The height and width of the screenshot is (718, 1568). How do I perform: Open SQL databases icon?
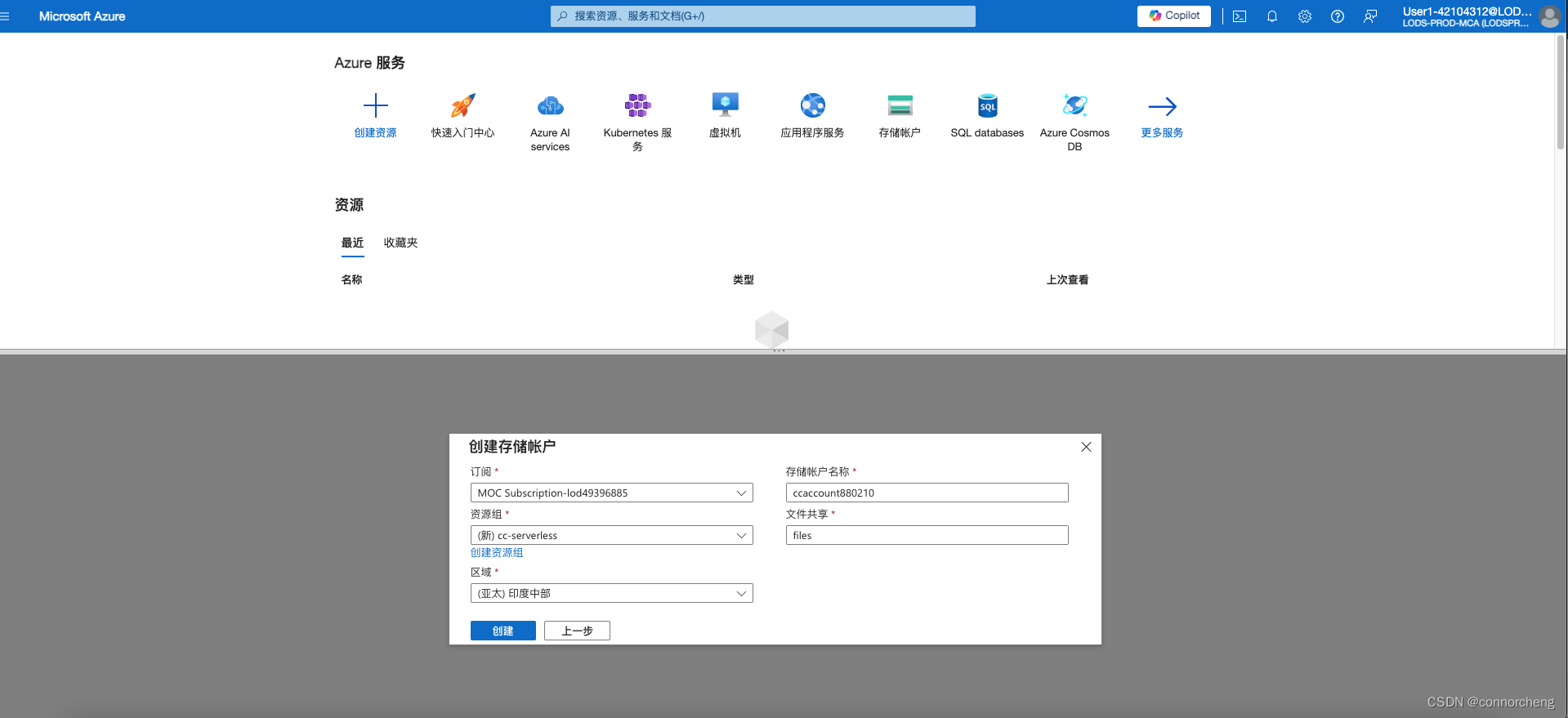[x=987, y=105]
